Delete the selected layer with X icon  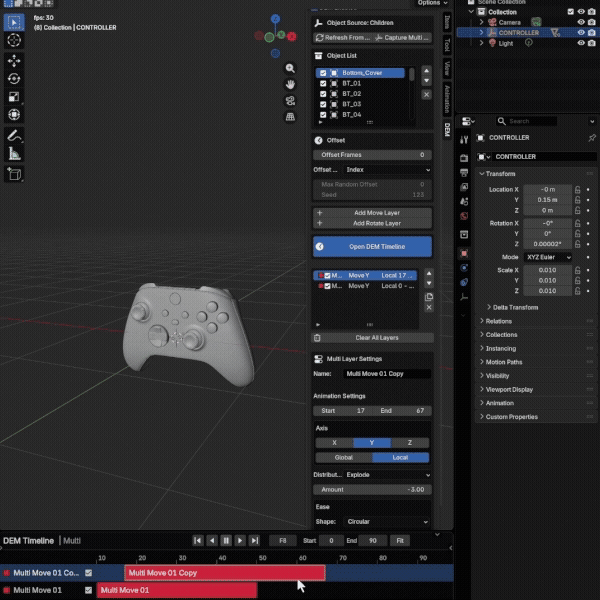click(x=429, y=307)
